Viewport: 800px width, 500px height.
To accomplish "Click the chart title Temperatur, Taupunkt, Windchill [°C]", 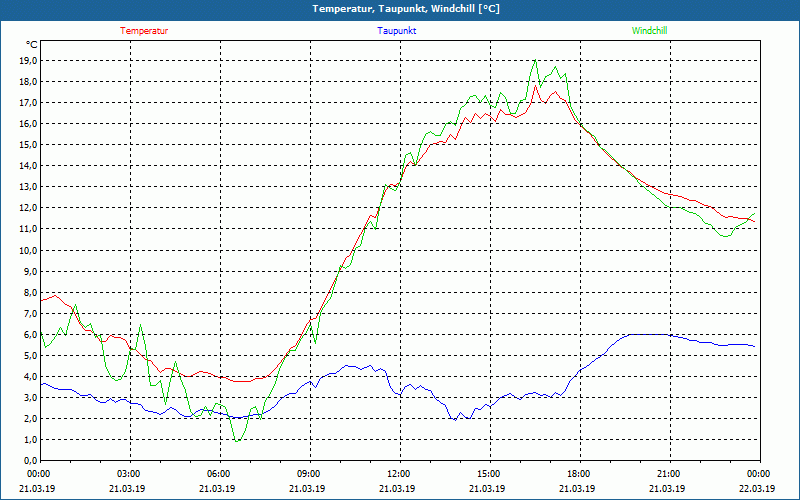I will tap(406, 9).
